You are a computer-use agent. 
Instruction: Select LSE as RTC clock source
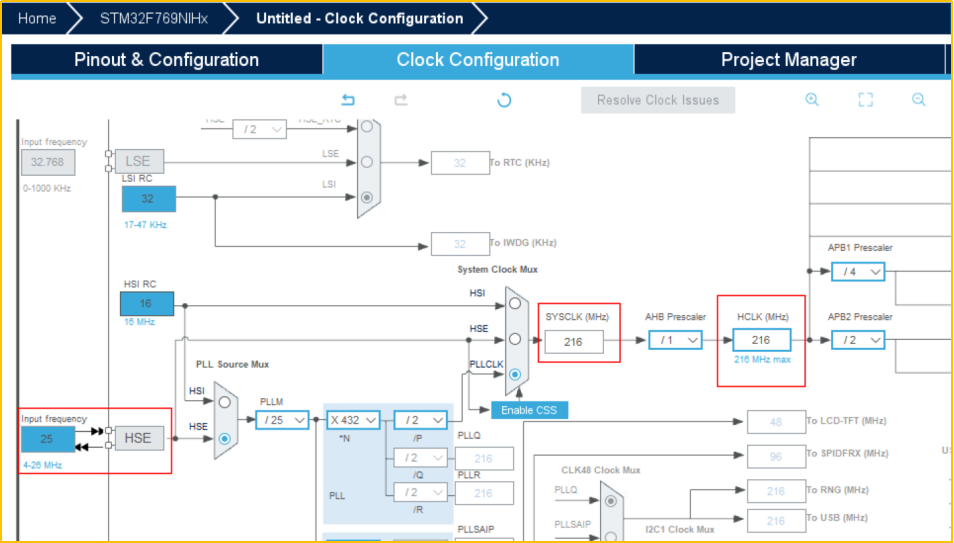click(368, 162)
